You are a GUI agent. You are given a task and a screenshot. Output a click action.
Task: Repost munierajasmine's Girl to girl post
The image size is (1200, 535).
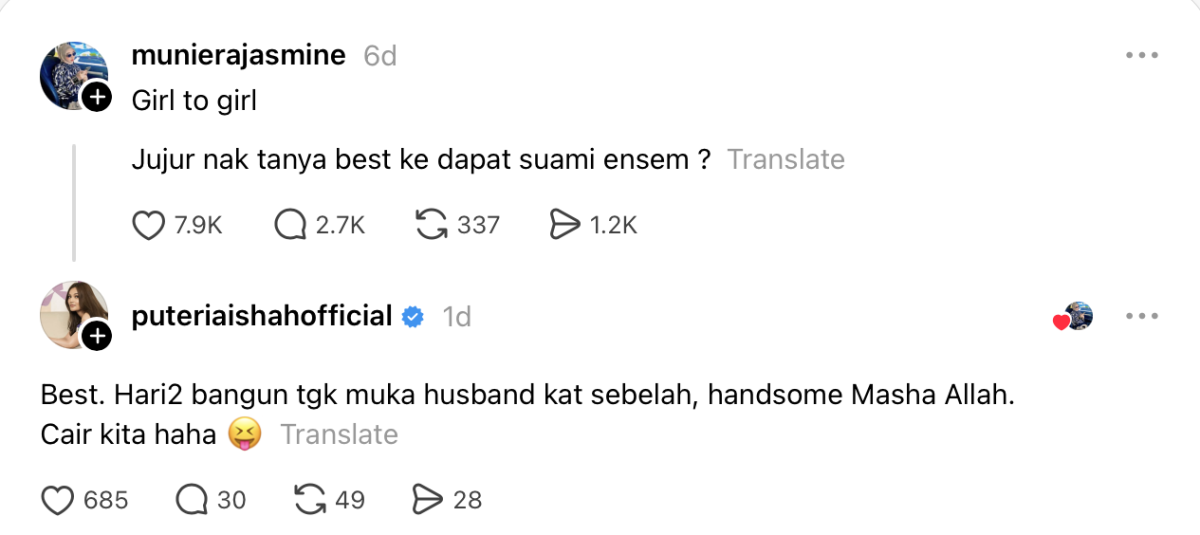click(431, 226)
